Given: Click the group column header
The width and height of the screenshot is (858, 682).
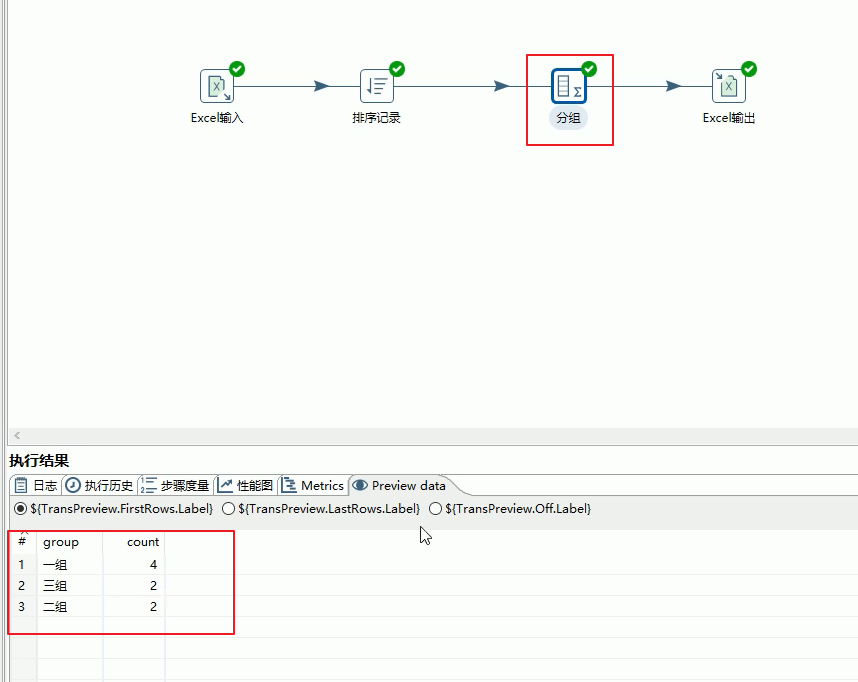Looking at the screenshot, I should [69, 542].
